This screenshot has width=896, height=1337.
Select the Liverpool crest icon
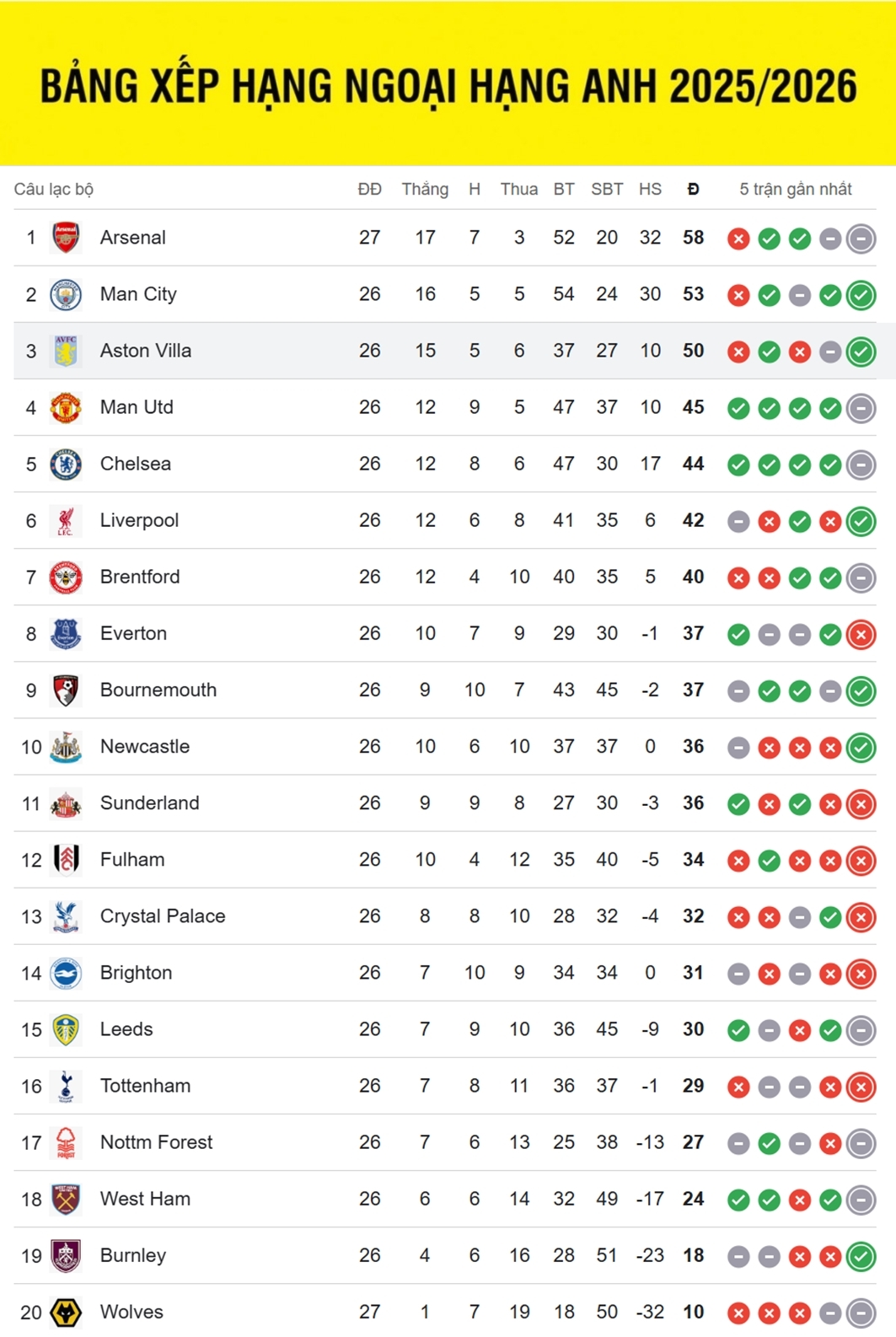(66, 520)
